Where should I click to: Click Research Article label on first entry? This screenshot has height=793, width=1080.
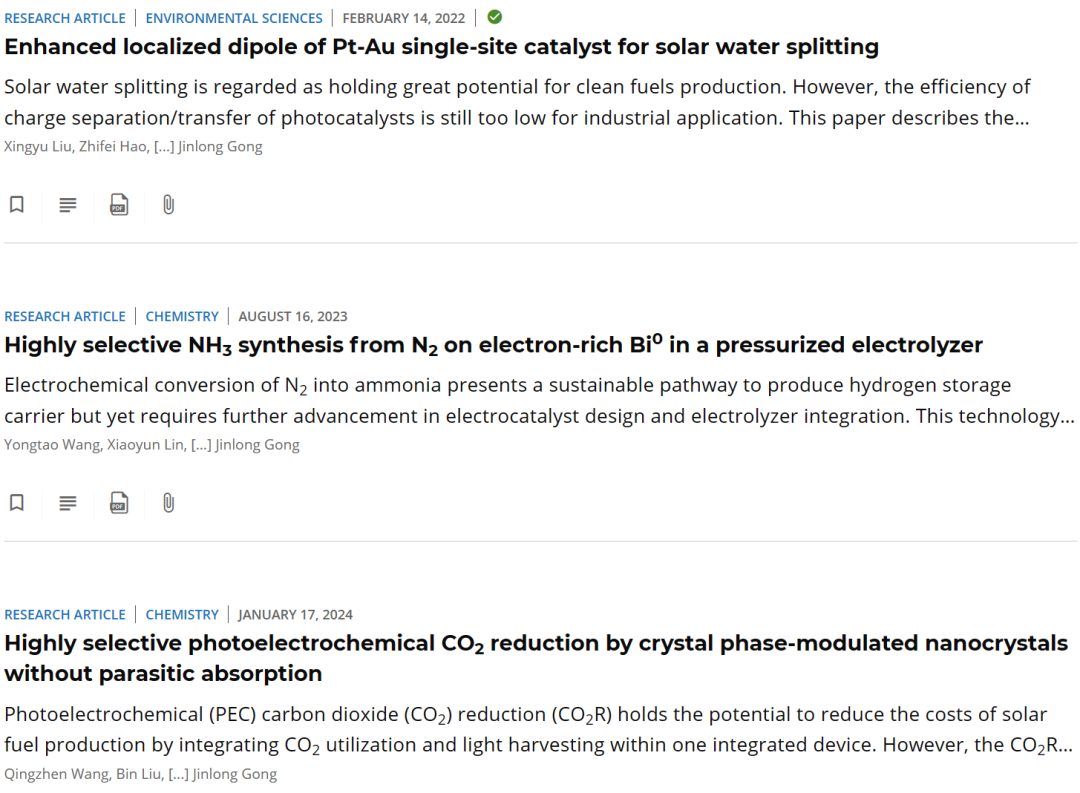click(x=65, y=18)
